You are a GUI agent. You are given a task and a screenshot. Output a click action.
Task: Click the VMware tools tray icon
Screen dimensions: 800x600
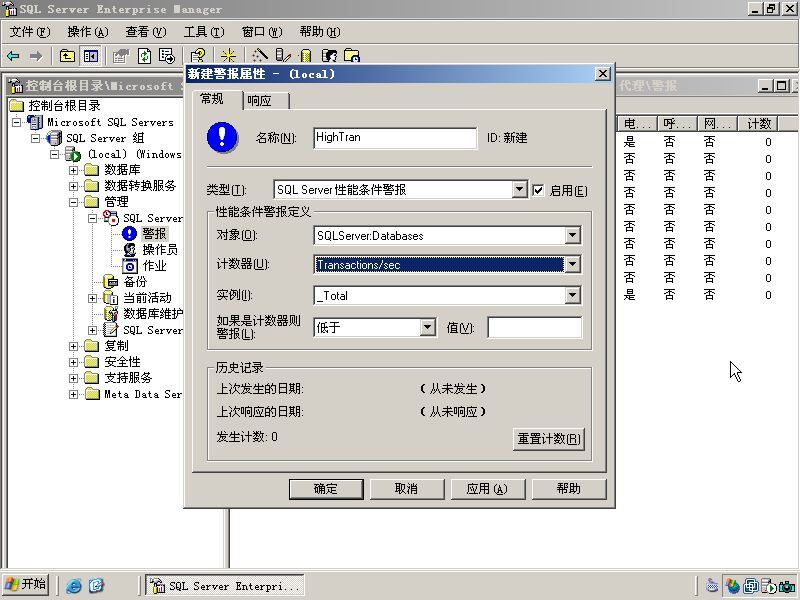(x=751, y=586)
